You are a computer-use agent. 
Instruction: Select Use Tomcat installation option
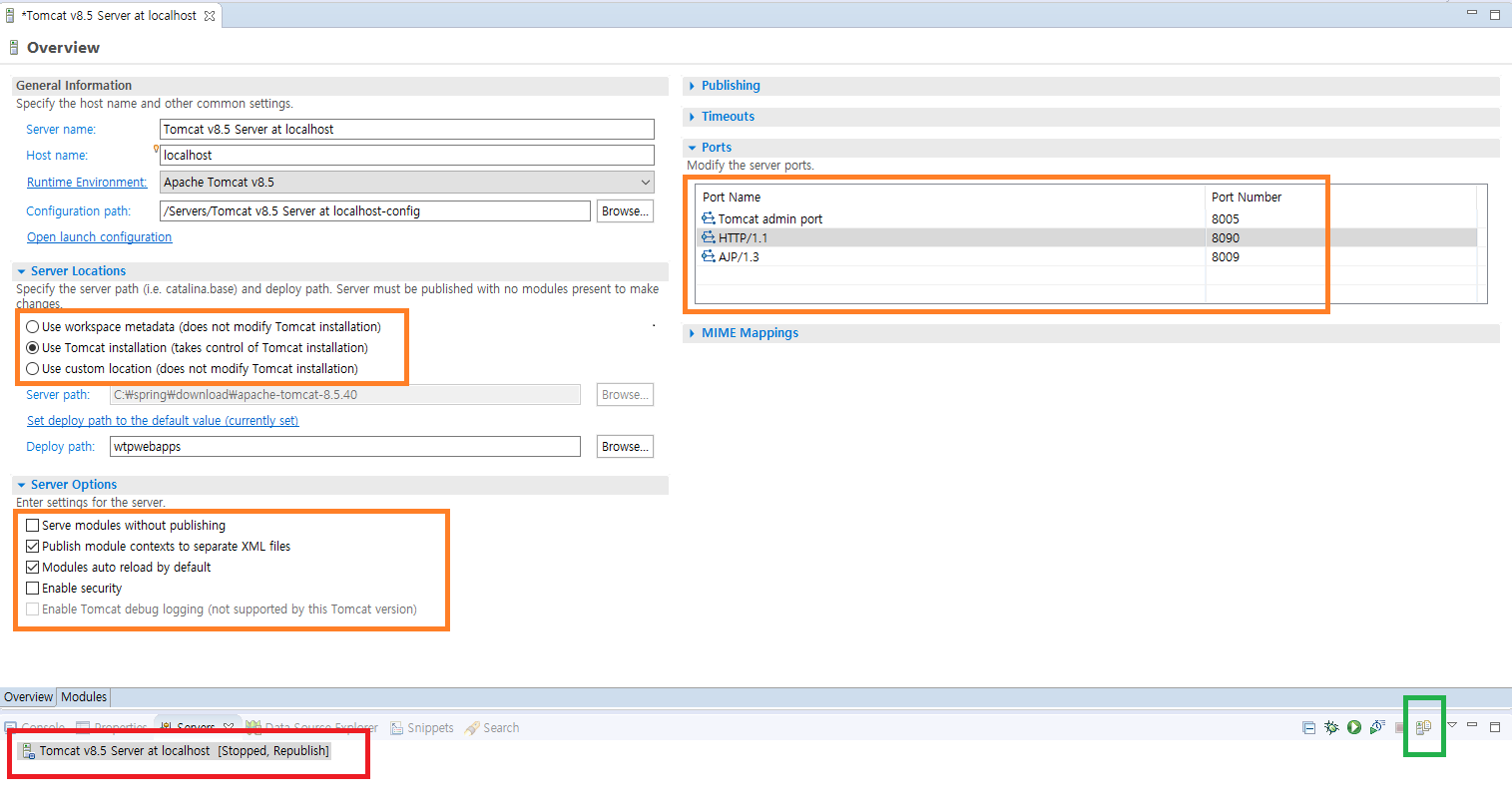(x=33, y=348)
